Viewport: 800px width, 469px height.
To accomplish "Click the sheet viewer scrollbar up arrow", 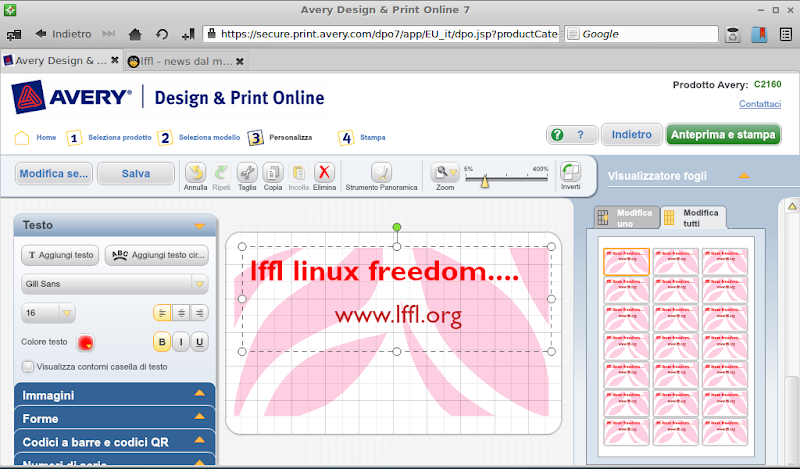I will 792,206.
